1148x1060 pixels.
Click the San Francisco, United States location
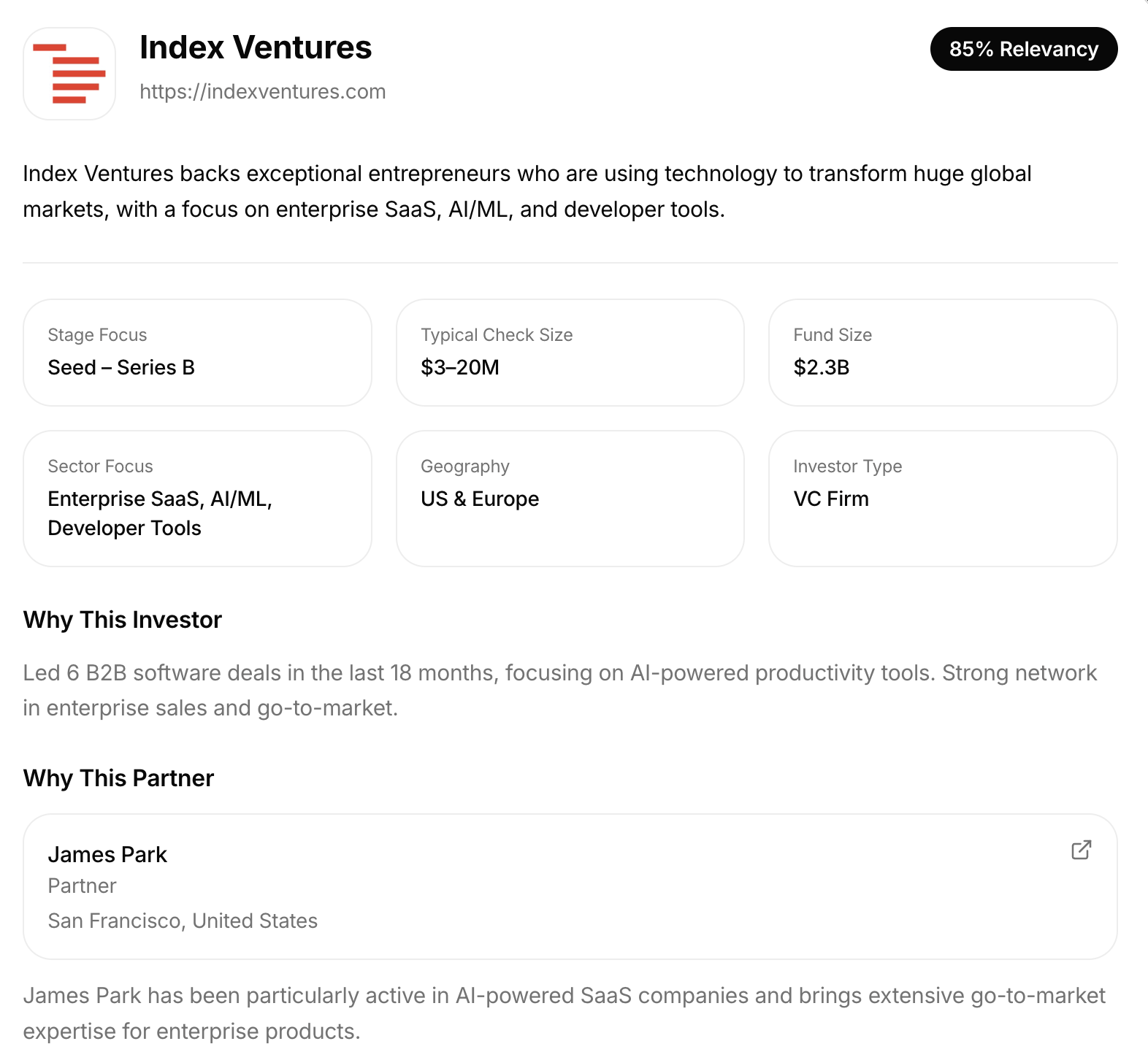click(x=183, y=921)
